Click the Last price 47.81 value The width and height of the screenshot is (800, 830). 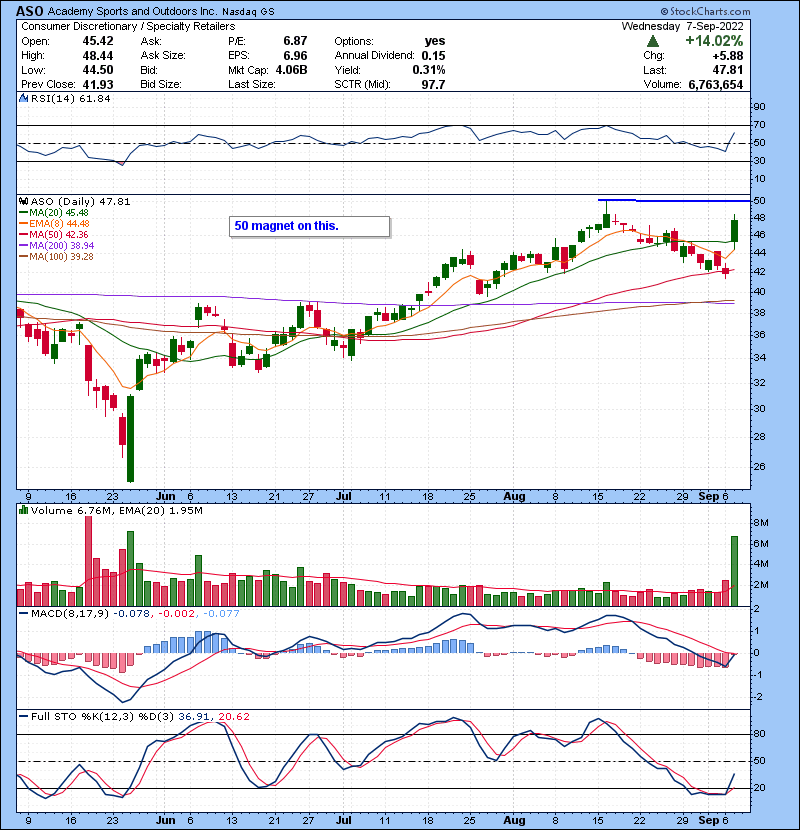point(727,70)
